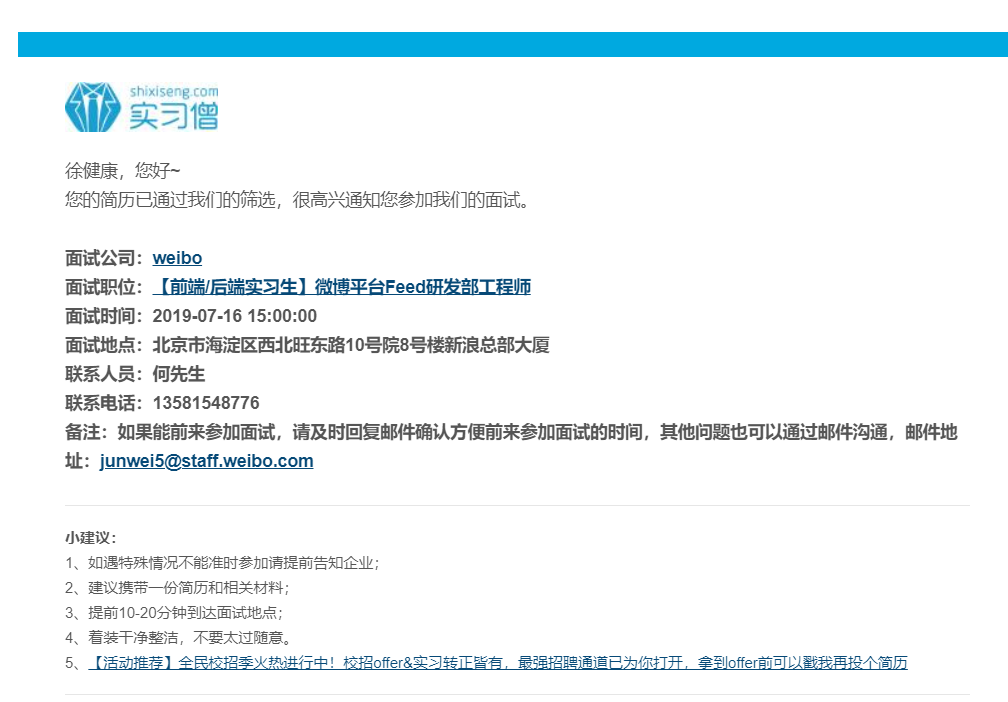Image resolution: width=1008 pixels, height=702 pixels.
Task: Open the 活动推荐 全民校招季 promotion link
Action: 497,662
